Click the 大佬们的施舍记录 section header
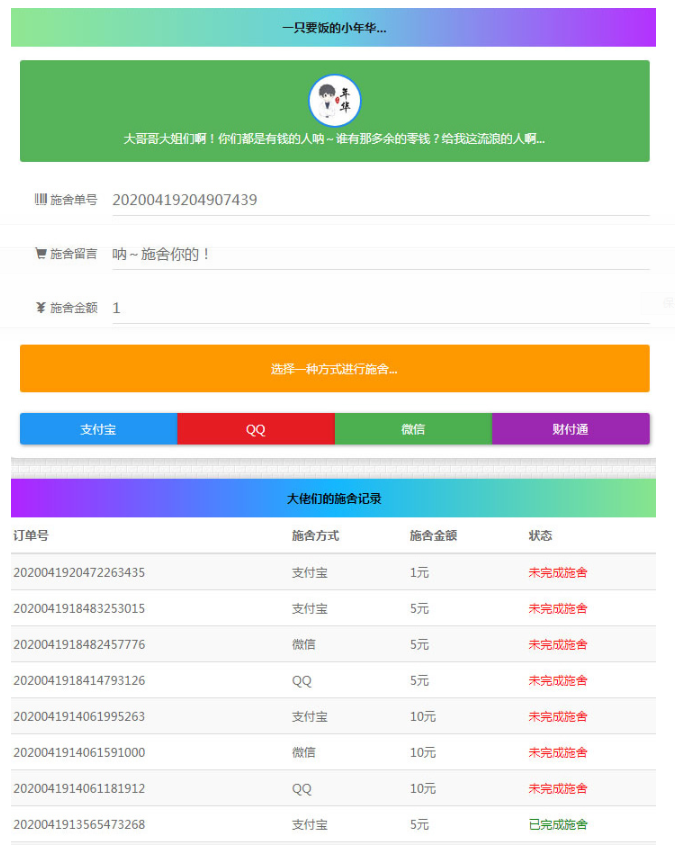This screenshot has width=675, height=865. tap(333, 498)
